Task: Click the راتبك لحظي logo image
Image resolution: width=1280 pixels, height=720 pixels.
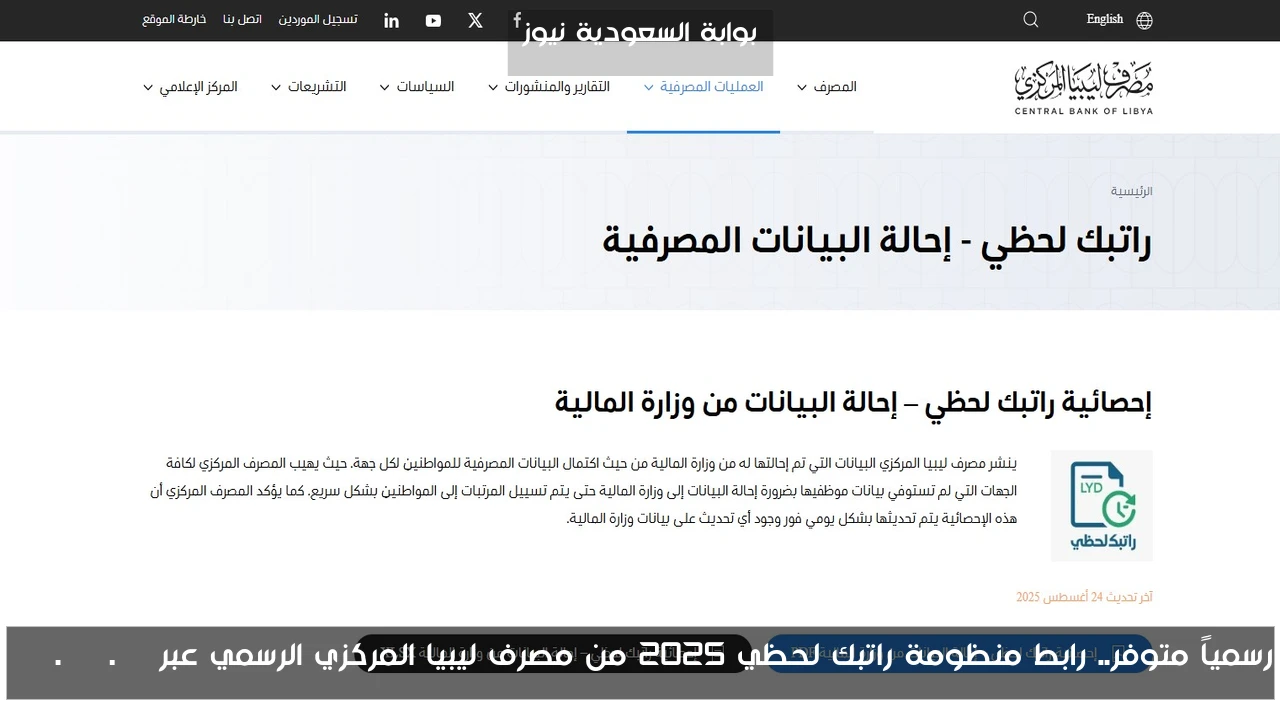Action: click(x=1102, y=505)
